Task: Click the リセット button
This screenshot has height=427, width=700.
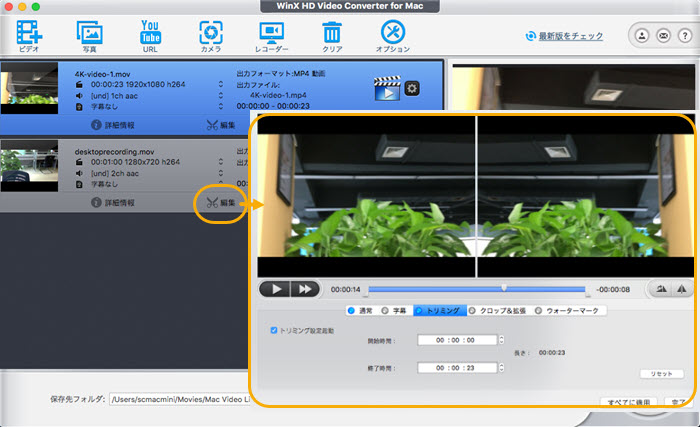Action: pyautogui.click(x=662, y=374)
